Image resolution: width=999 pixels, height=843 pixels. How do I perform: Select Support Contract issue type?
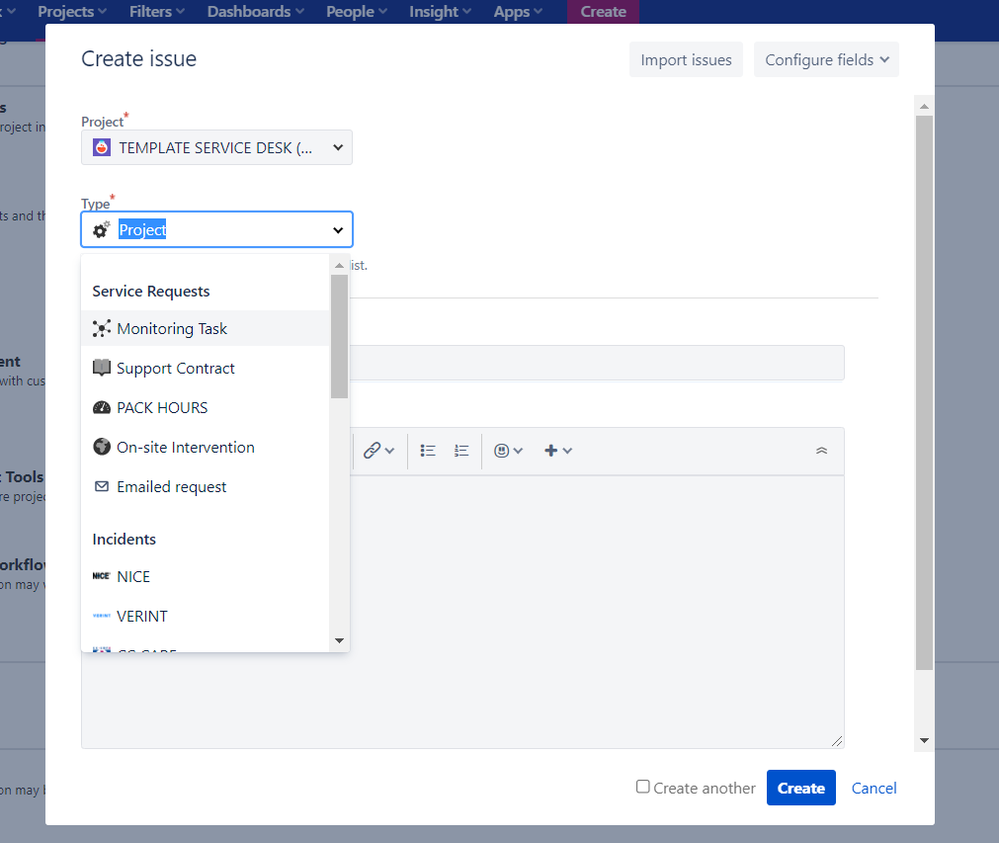pos(205,368)
